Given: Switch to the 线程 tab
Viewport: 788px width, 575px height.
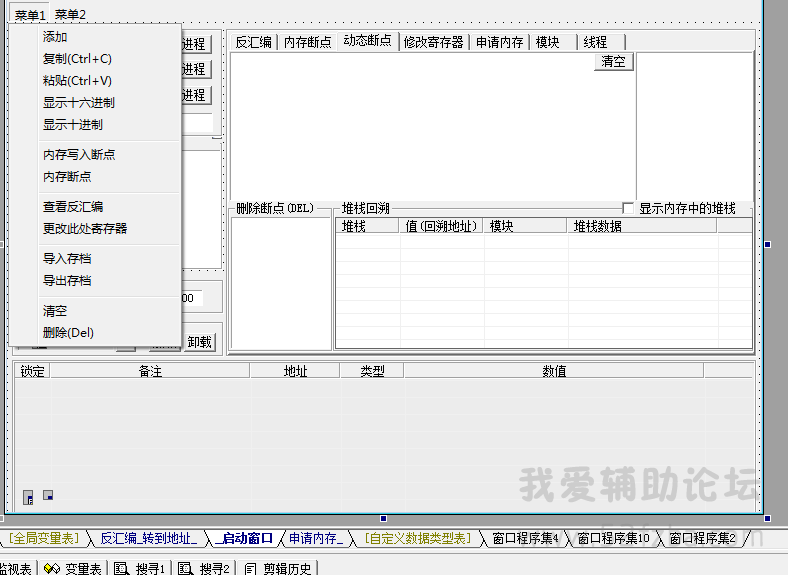Looking at the screenshot, I should [x=595, y=42].
